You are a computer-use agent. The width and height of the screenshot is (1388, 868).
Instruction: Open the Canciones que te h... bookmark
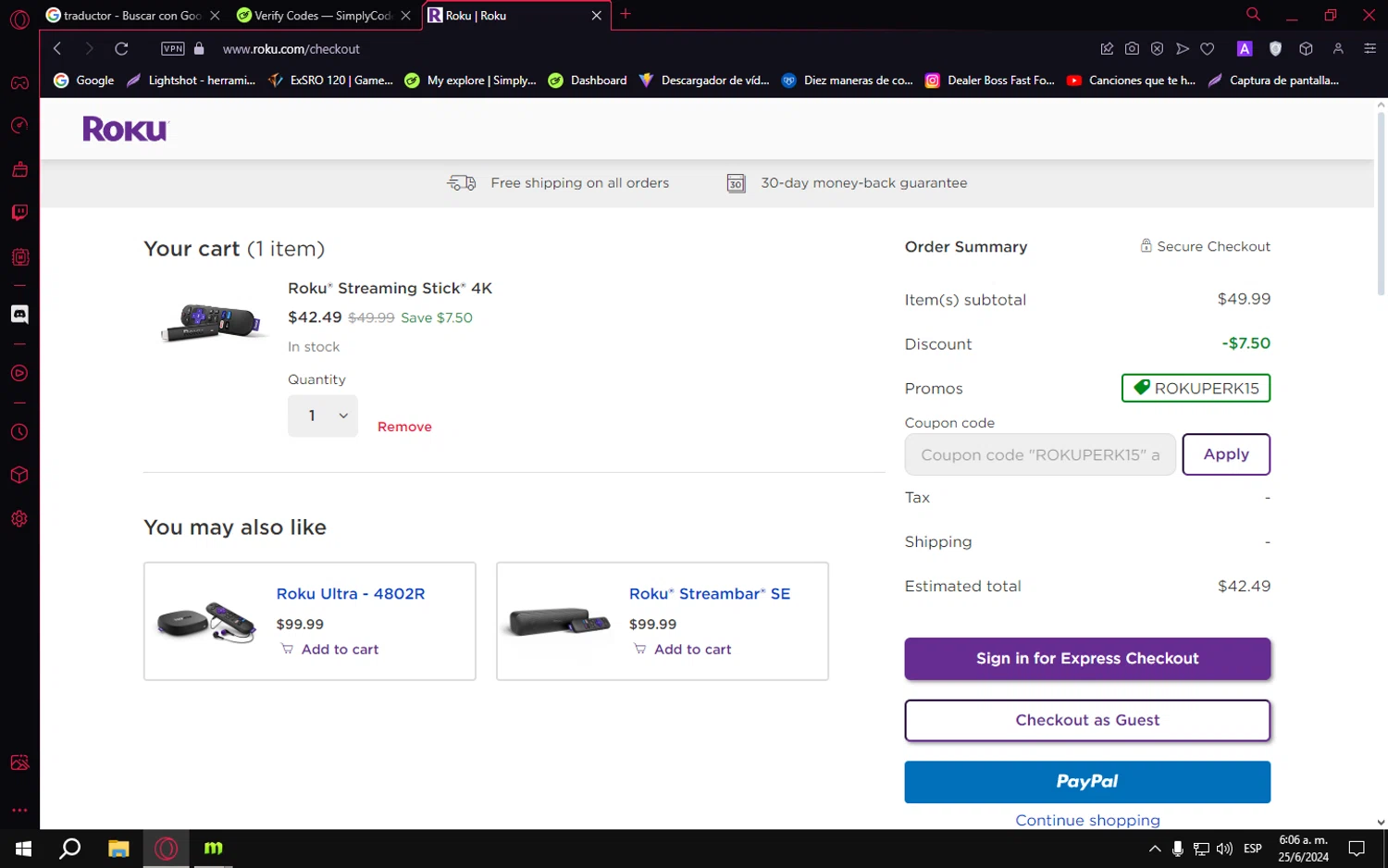tap(1131, 81)
